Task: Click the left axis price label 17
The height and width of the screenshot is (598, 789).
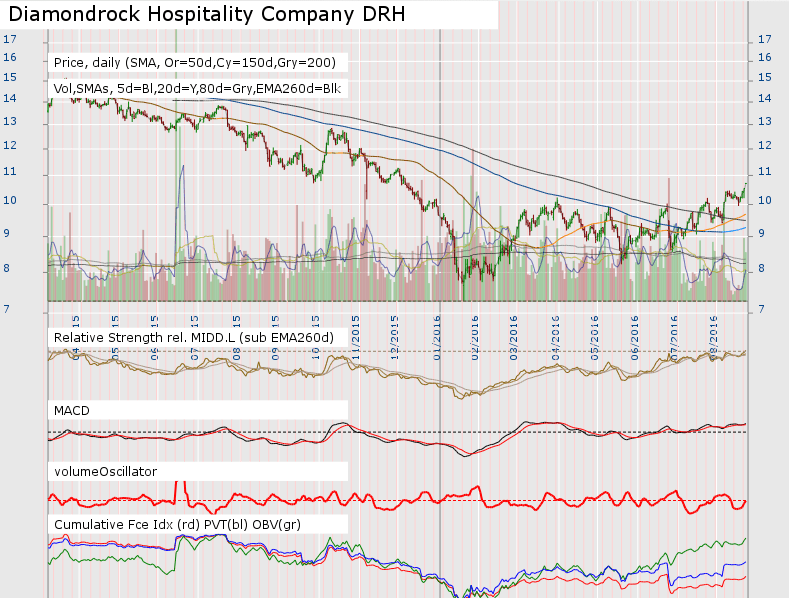Action: tap(10, 39)
